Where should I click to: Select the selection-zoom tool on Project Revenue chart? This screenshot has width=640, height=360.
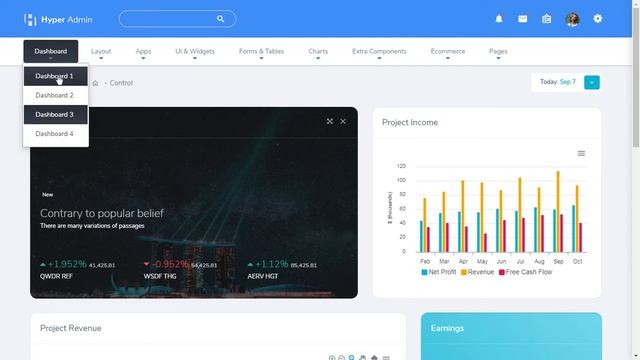click(351, 358)
